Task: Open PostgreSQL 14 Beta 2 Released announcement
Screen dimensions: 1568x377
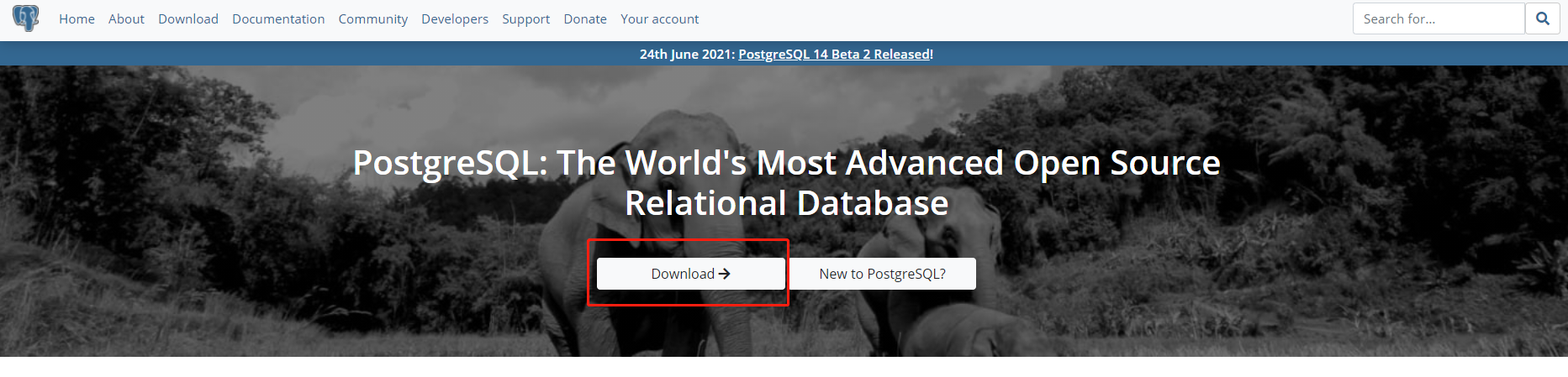Action: click(834, 54)
